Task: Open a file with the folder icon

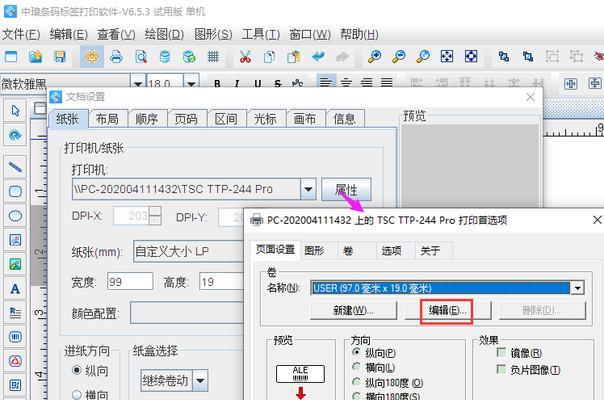Action: [35, 57]
